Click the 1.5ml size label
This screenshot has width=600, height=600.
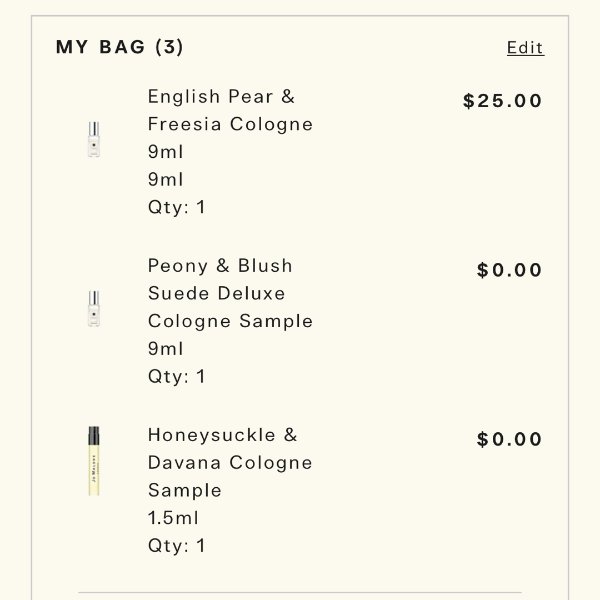(173, 518)
